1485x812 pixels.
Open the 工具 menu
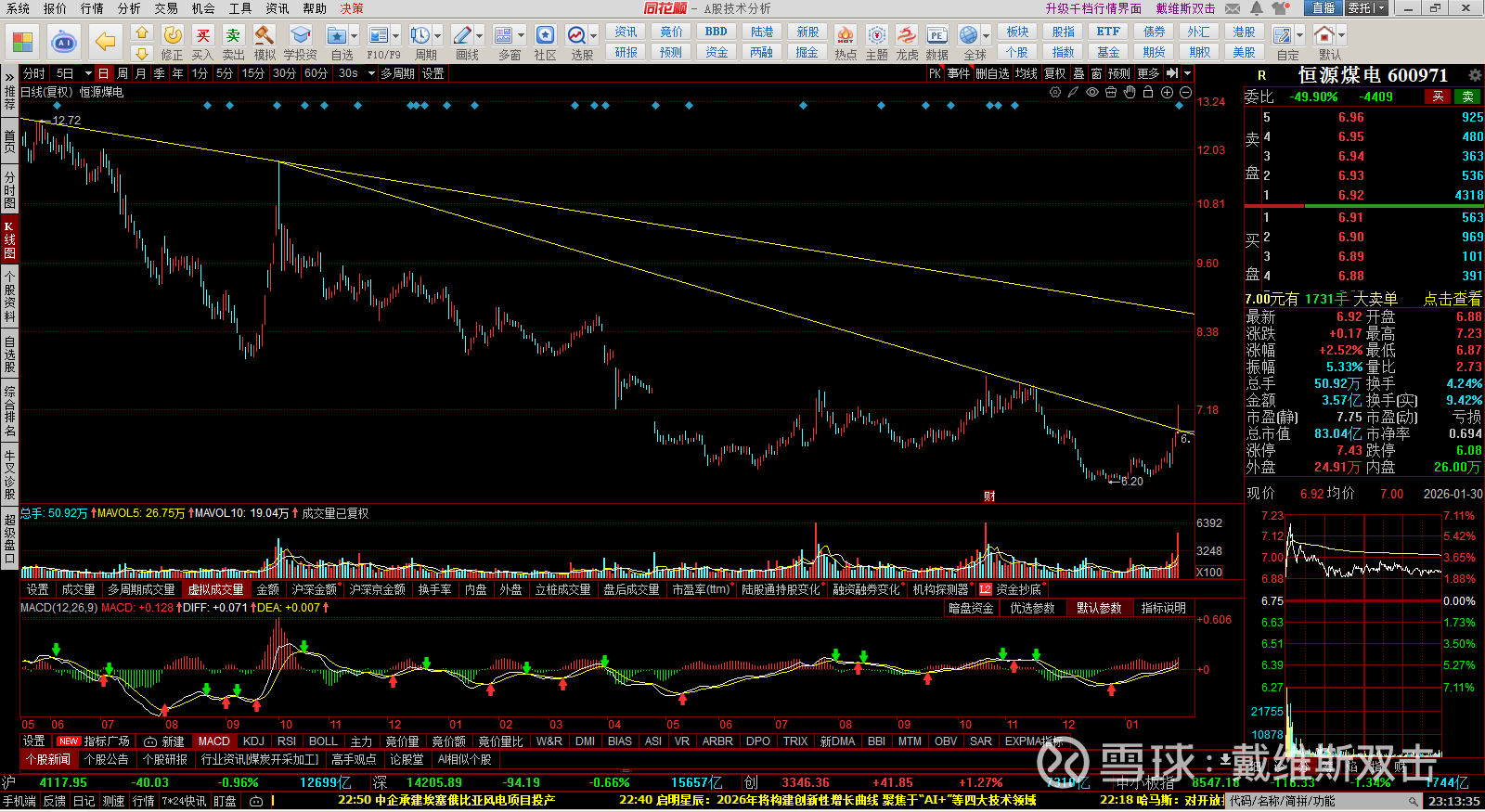tap(240, 8)
